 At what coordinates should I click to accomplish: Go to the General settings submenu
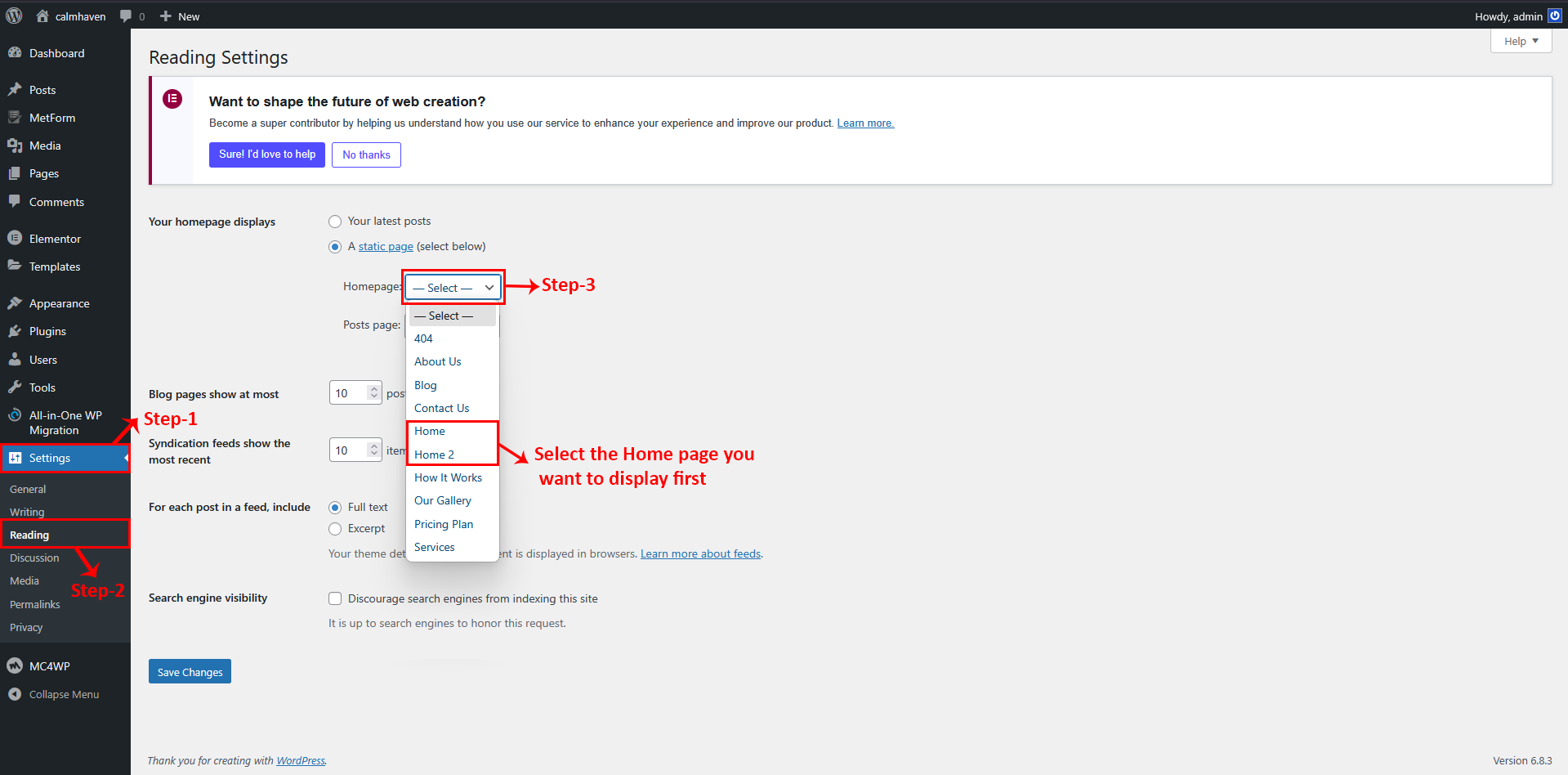(28, 489)
